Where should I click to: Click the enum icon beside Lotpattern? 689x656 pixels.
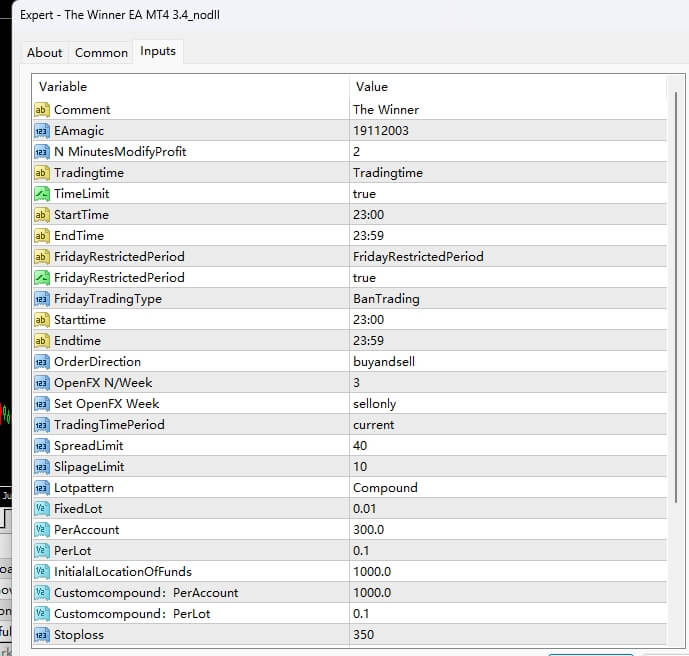[42, 488]
